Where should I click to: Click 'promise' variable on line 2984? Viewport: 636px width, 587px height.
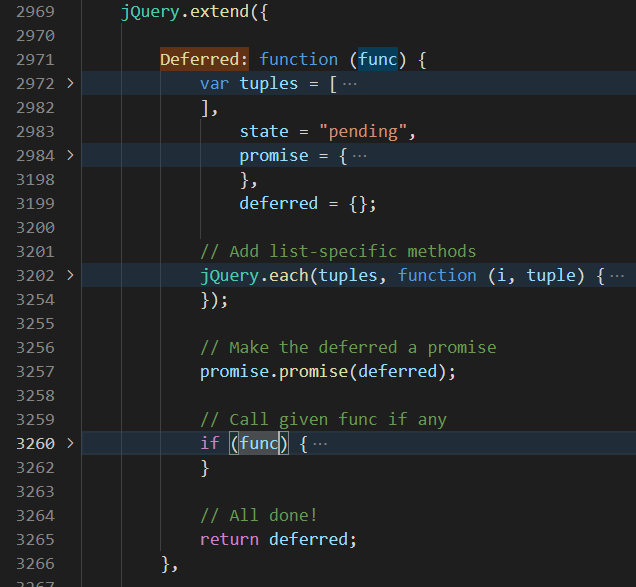coord(274,156)
